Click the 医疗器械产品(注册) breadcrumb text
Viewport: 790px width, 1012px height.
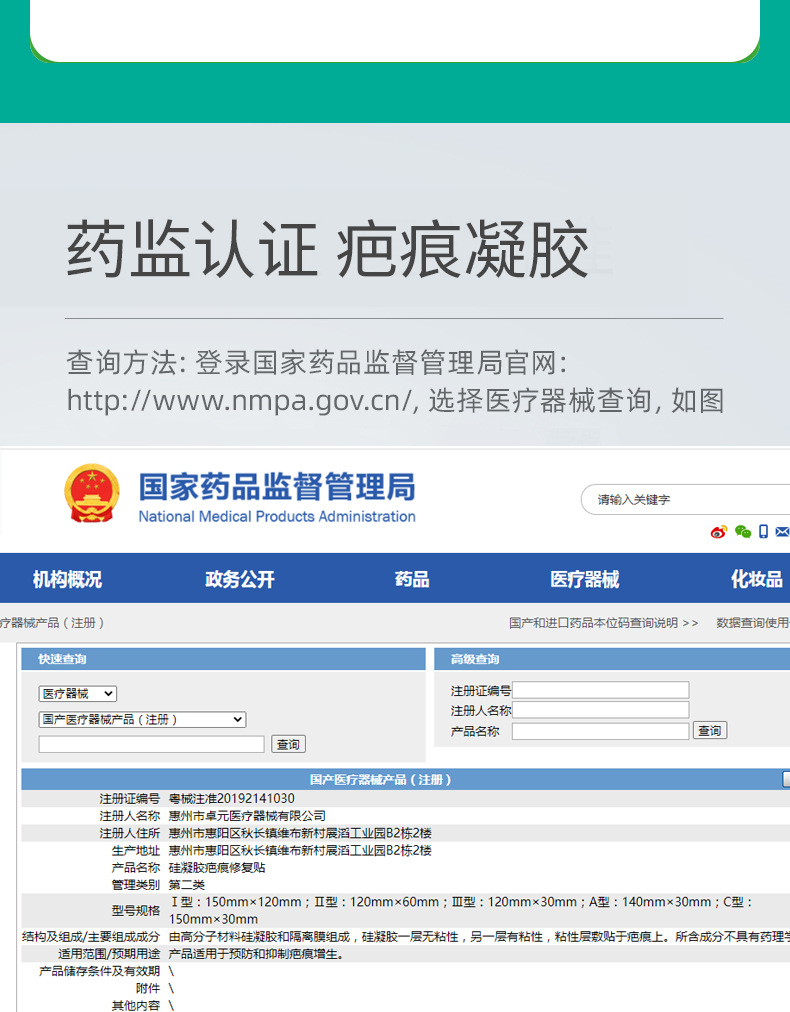(x=52, y=623)
